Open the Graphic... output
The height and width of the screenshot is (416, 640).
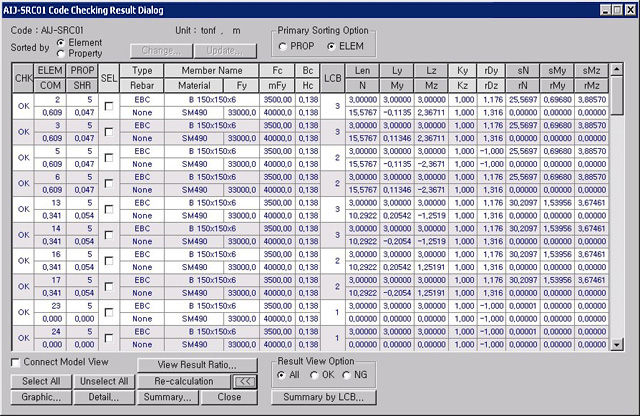(36, 397)
